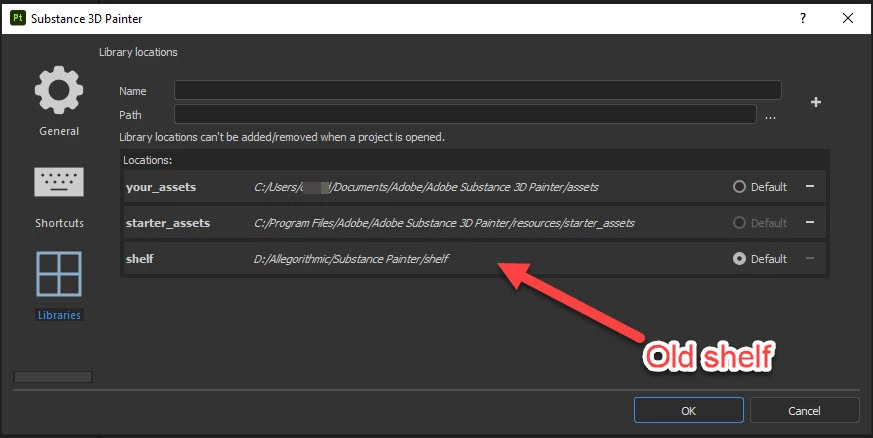Click the starter_assets Program Files path text

(444, 223)
